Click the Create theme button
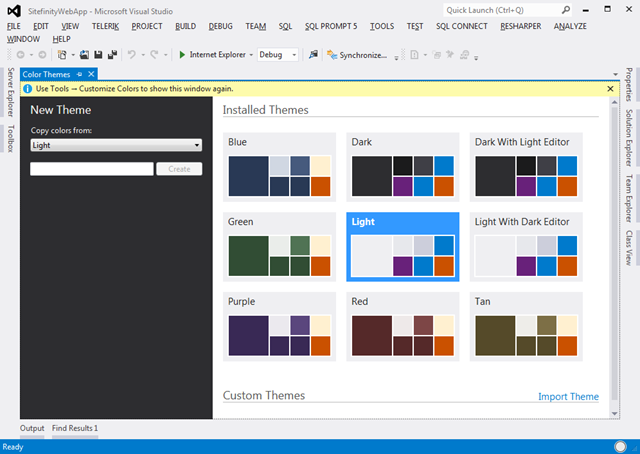 [179, 169]
